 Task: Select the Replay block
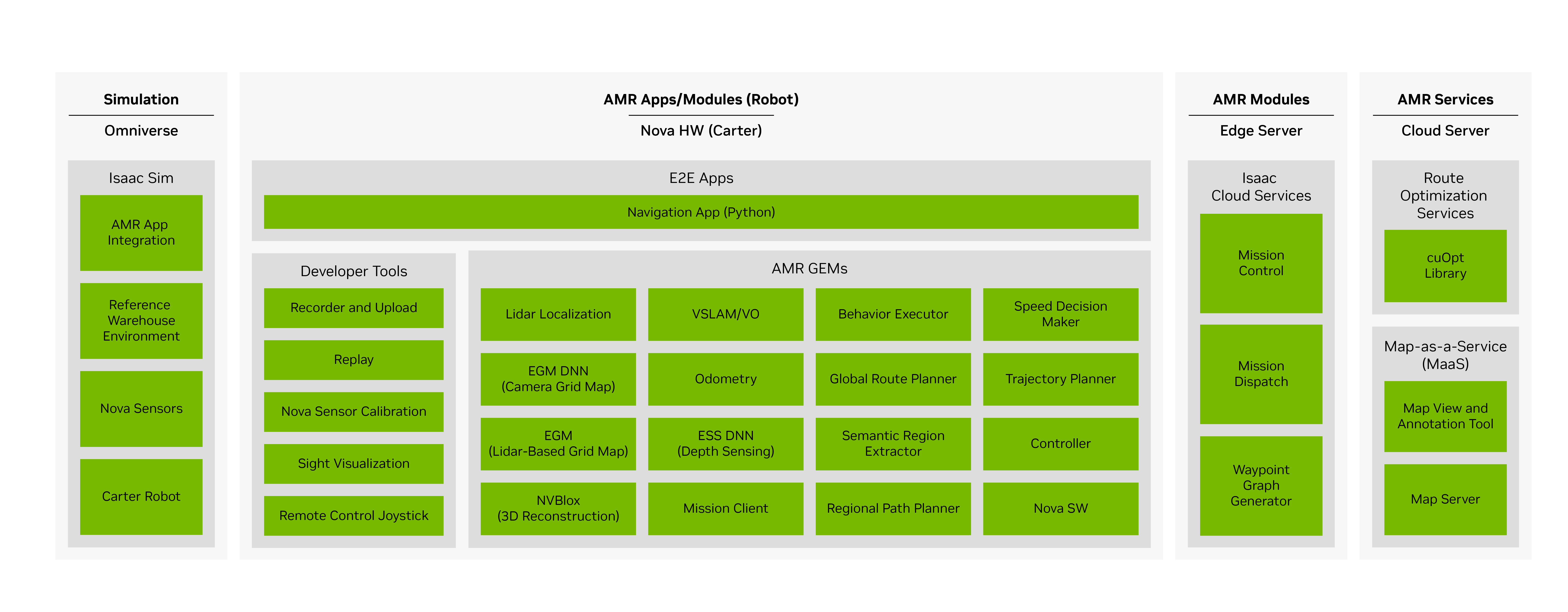pos(354,360)
